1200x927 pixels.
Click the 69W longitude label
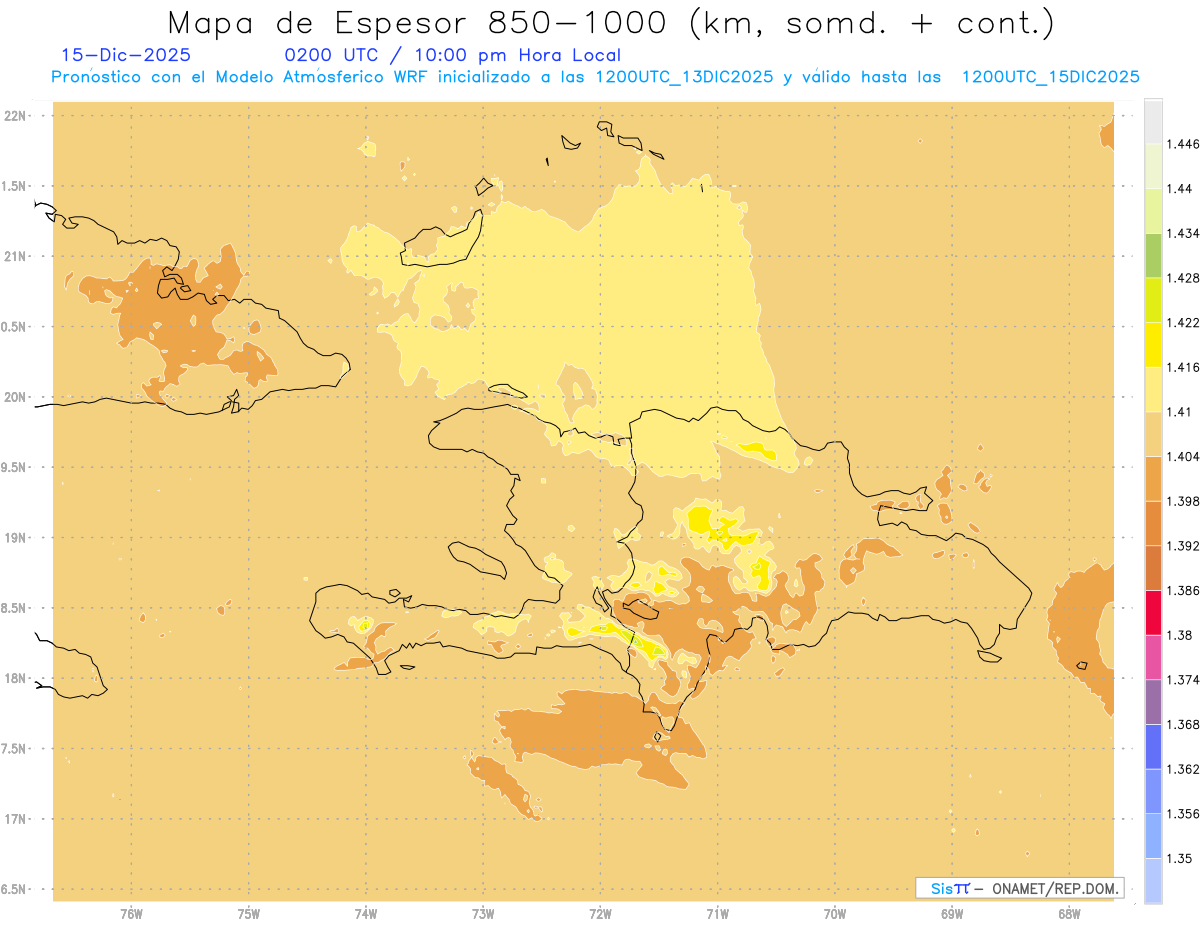952,913
